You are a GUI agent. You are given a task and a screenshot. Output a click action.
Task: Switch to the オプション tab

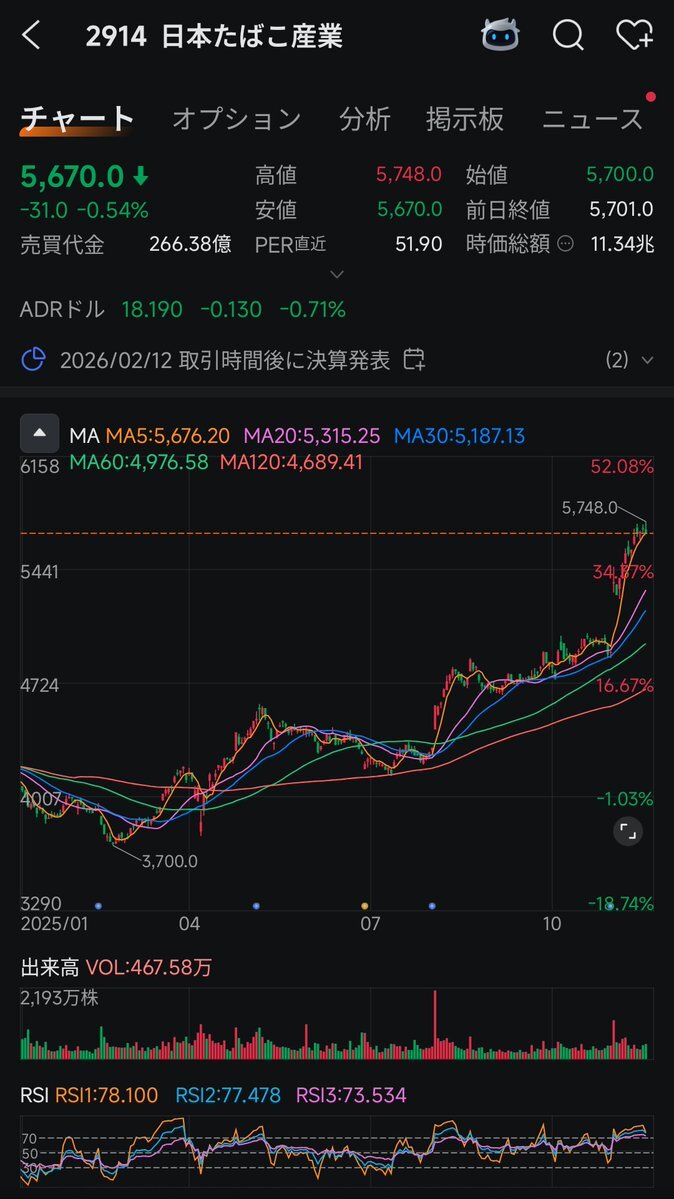point(236,119)
